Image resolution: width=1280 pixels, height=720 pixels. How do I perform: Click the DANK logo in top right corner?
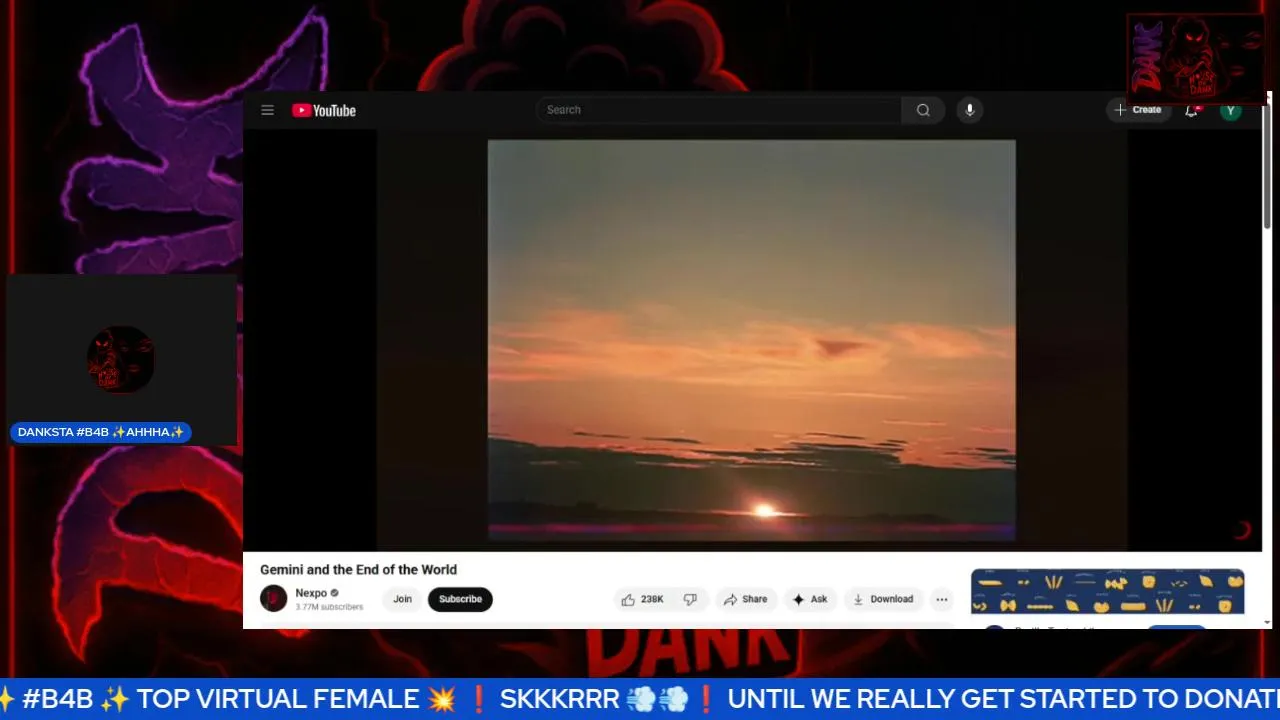pyautogui.click(x=1196, y=59)
